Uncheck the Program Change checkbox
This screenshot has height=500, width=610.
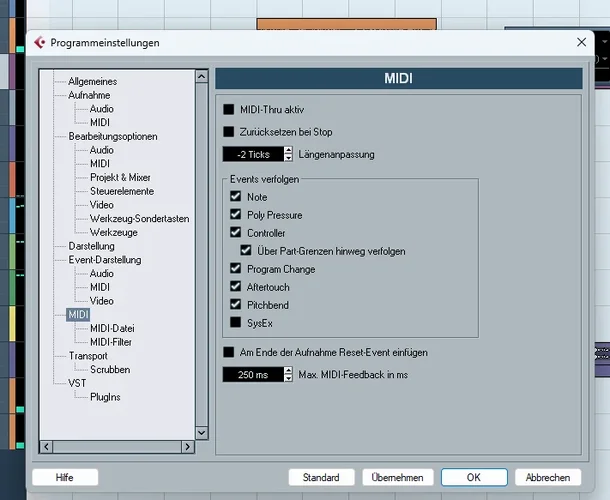click(x=235, y=268)
